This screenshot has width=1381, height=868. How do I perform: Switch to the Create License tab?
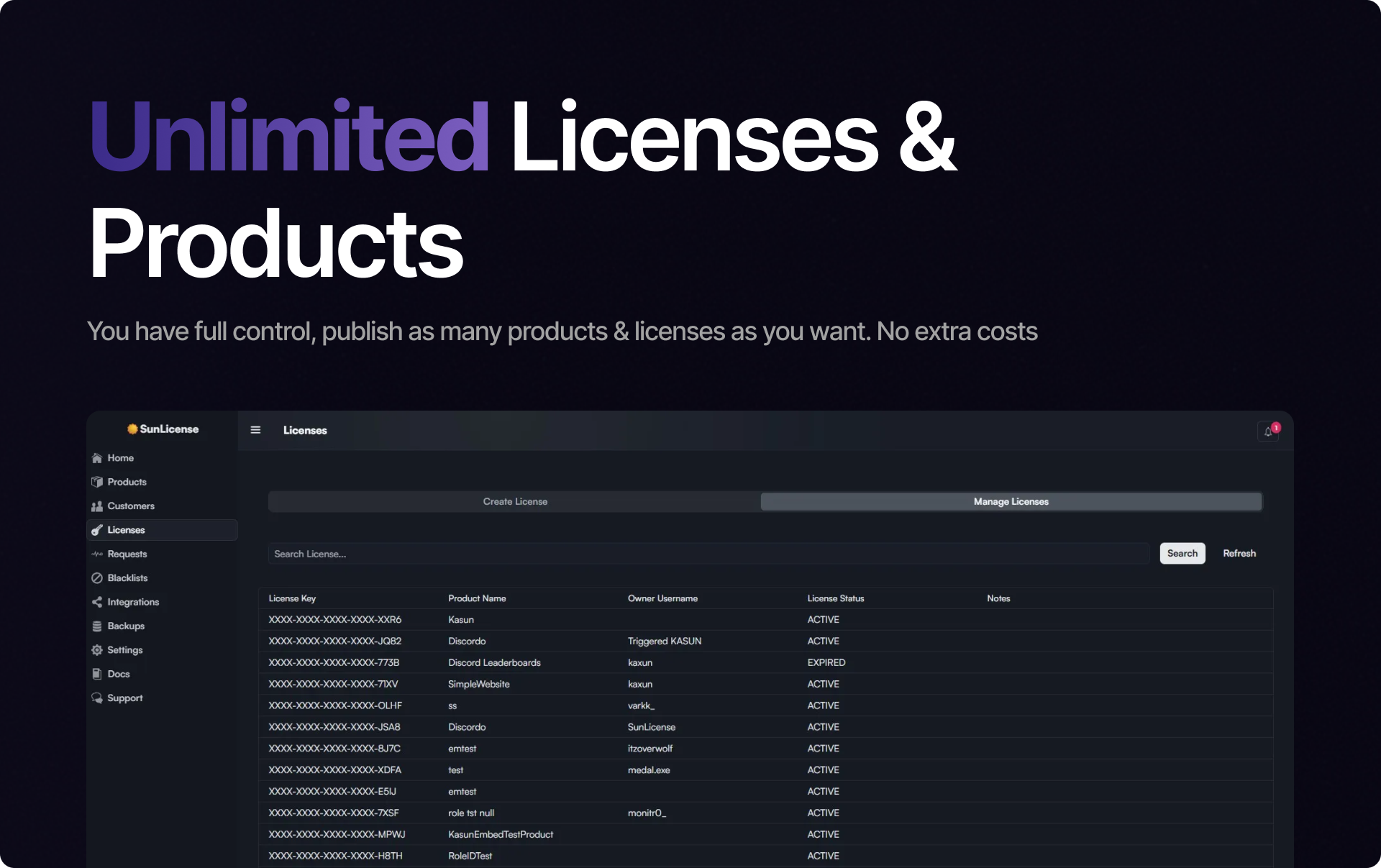515,501
